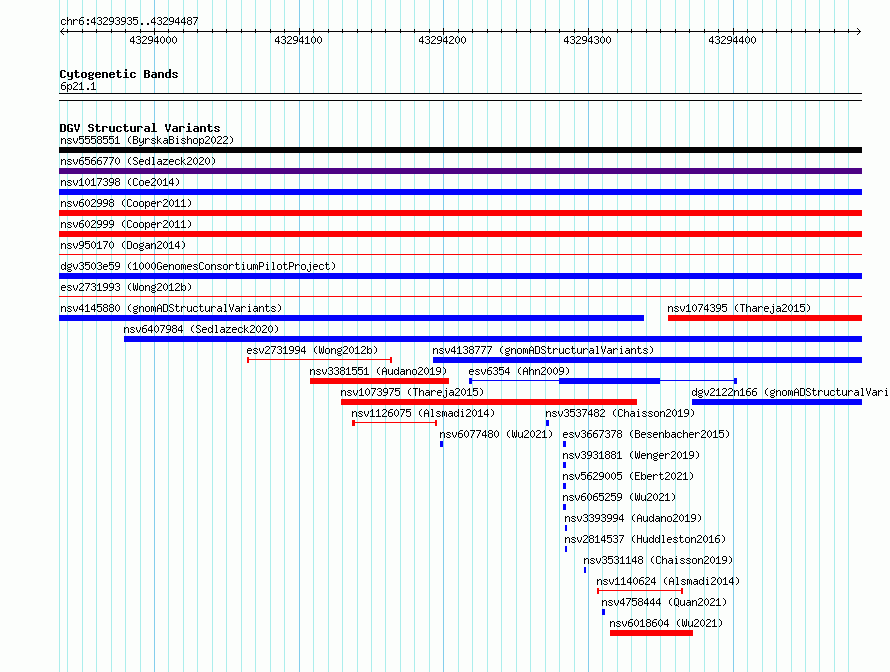Click the nsv5558551 (ByrskaBishop2022) variant label
The image size is (890, 672).
[x=147, y=140]
